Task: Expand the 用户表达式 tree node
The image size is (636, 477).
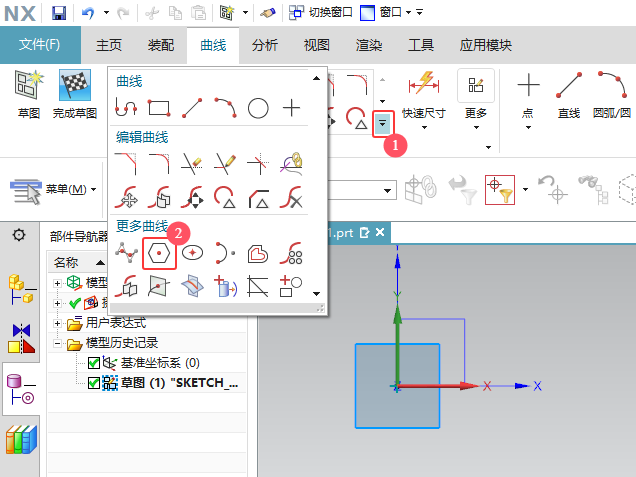Action: tap(57, 323)
